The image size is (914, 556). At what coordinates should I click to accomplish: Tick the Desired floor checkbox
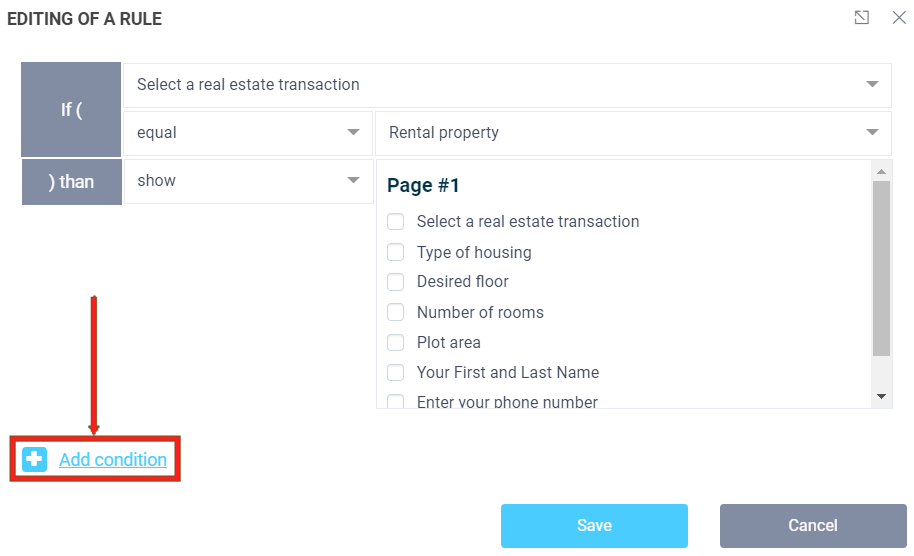click(396, 282)
